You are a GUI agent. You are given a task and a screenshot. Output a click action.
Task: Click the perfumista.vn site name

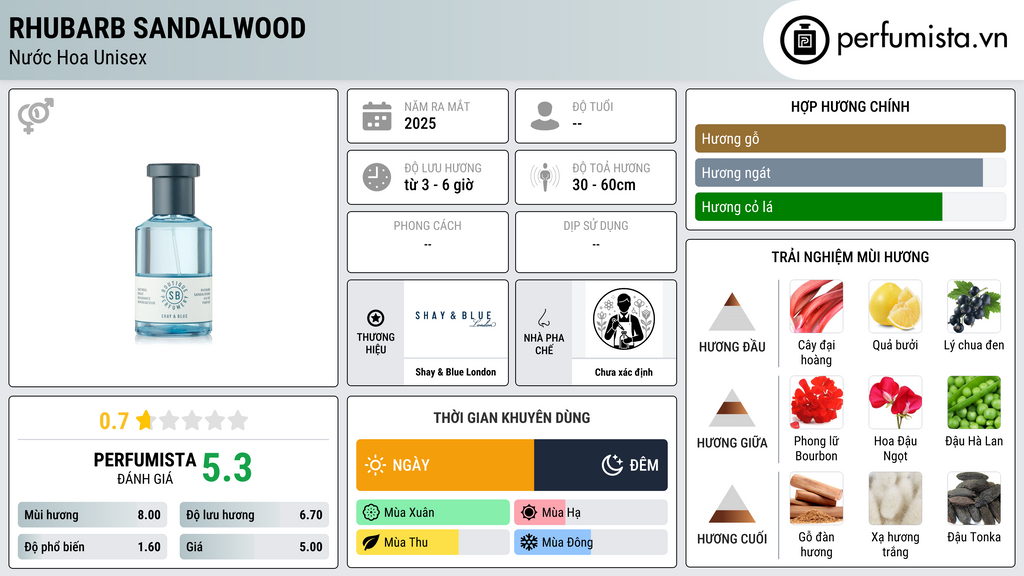922,39
